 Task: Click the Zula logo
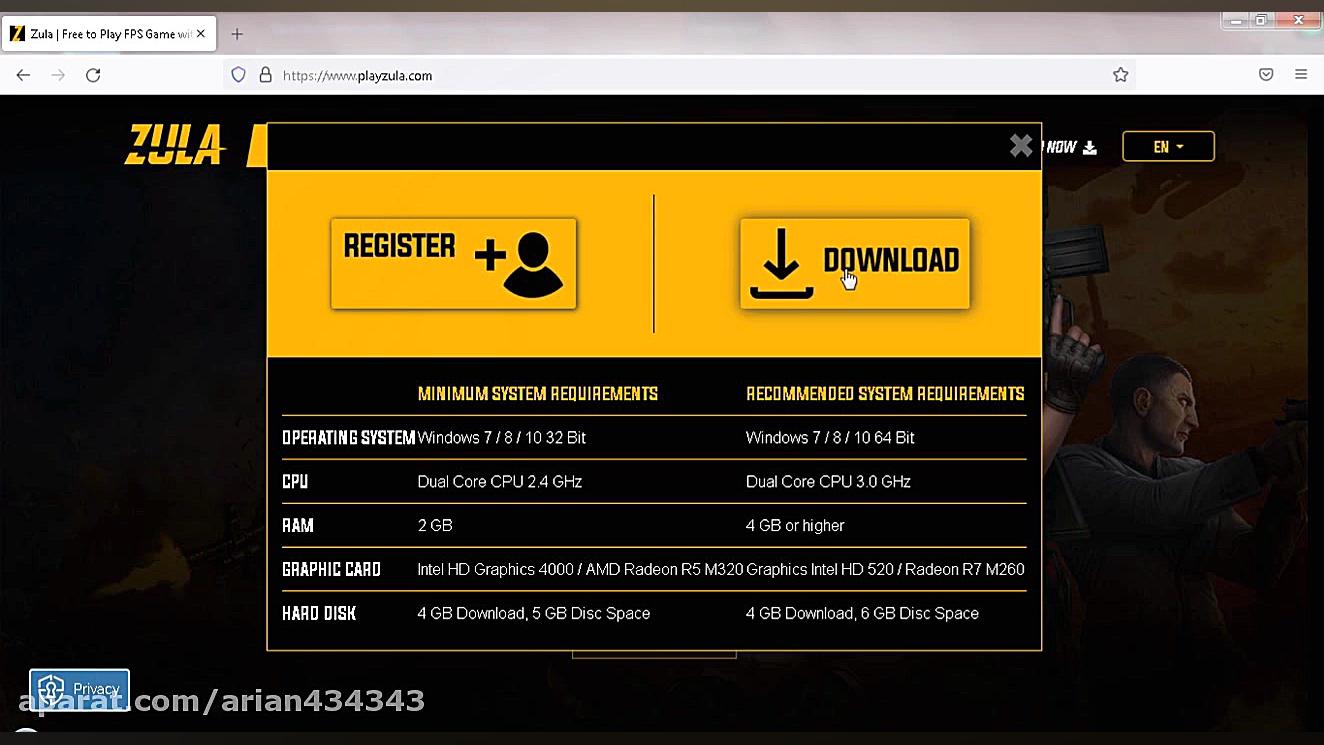pyautogui.click(x=174, y=146)
